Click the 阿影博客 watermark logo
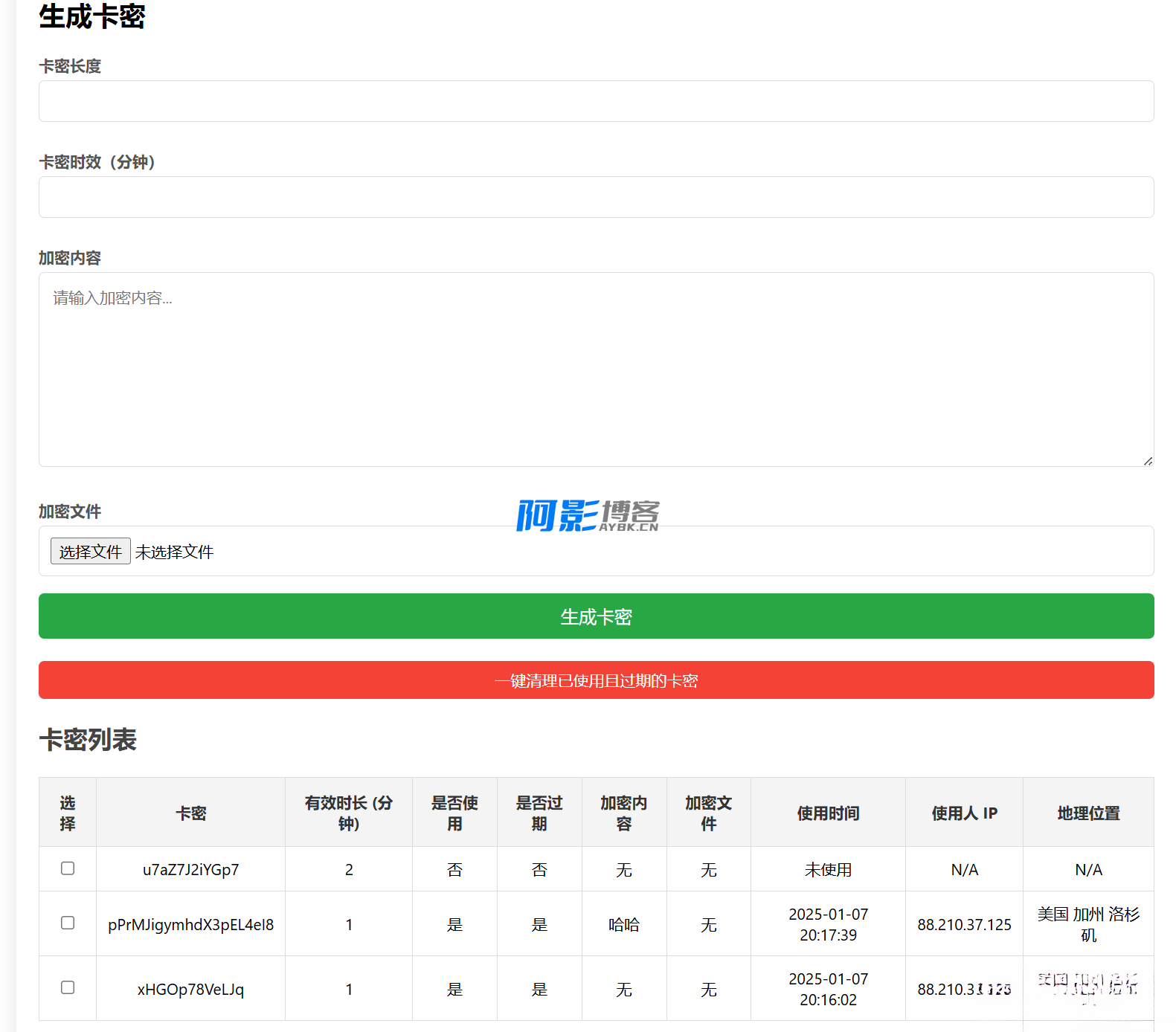1176x1032 pixels. pos(588,515)
